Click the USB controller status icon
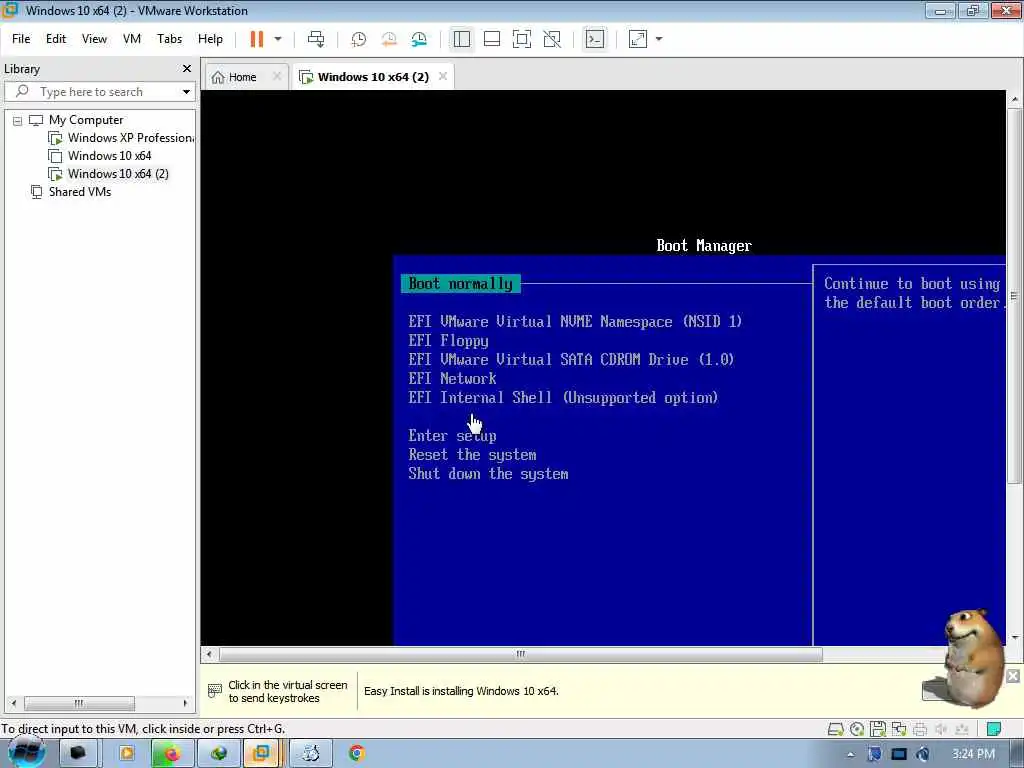The width and height of the screenshot is (1024, 768). click(962, 729)
